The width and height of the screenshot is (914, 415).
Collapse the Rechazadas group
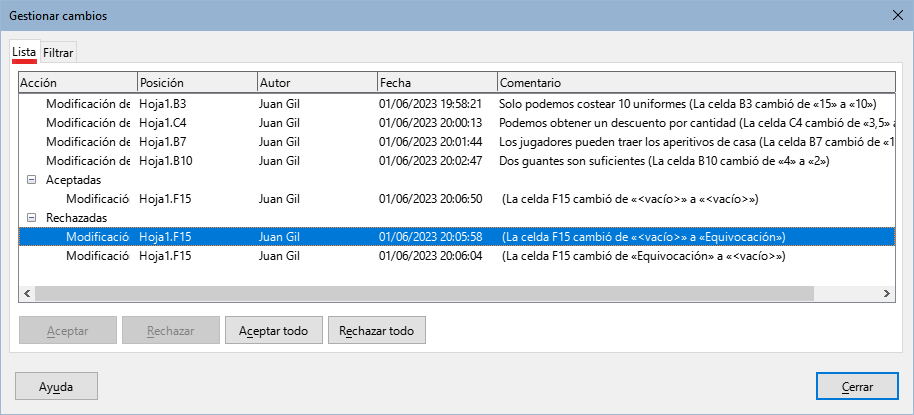(x=31, y=218)
